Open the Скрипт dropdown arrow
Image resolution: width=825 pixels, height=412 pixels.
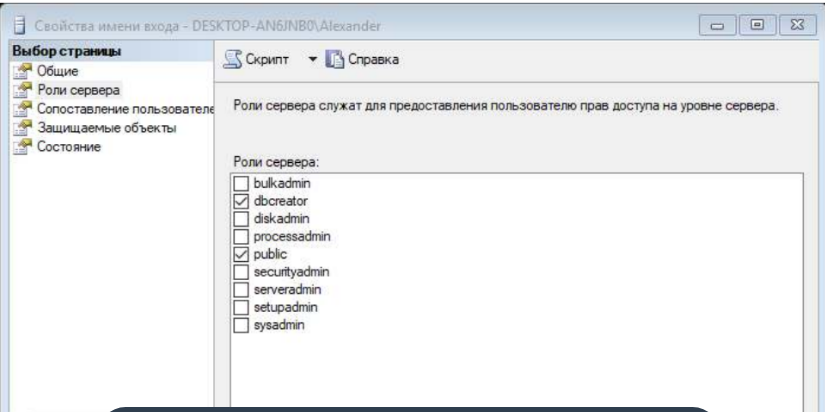pos(313,60)
